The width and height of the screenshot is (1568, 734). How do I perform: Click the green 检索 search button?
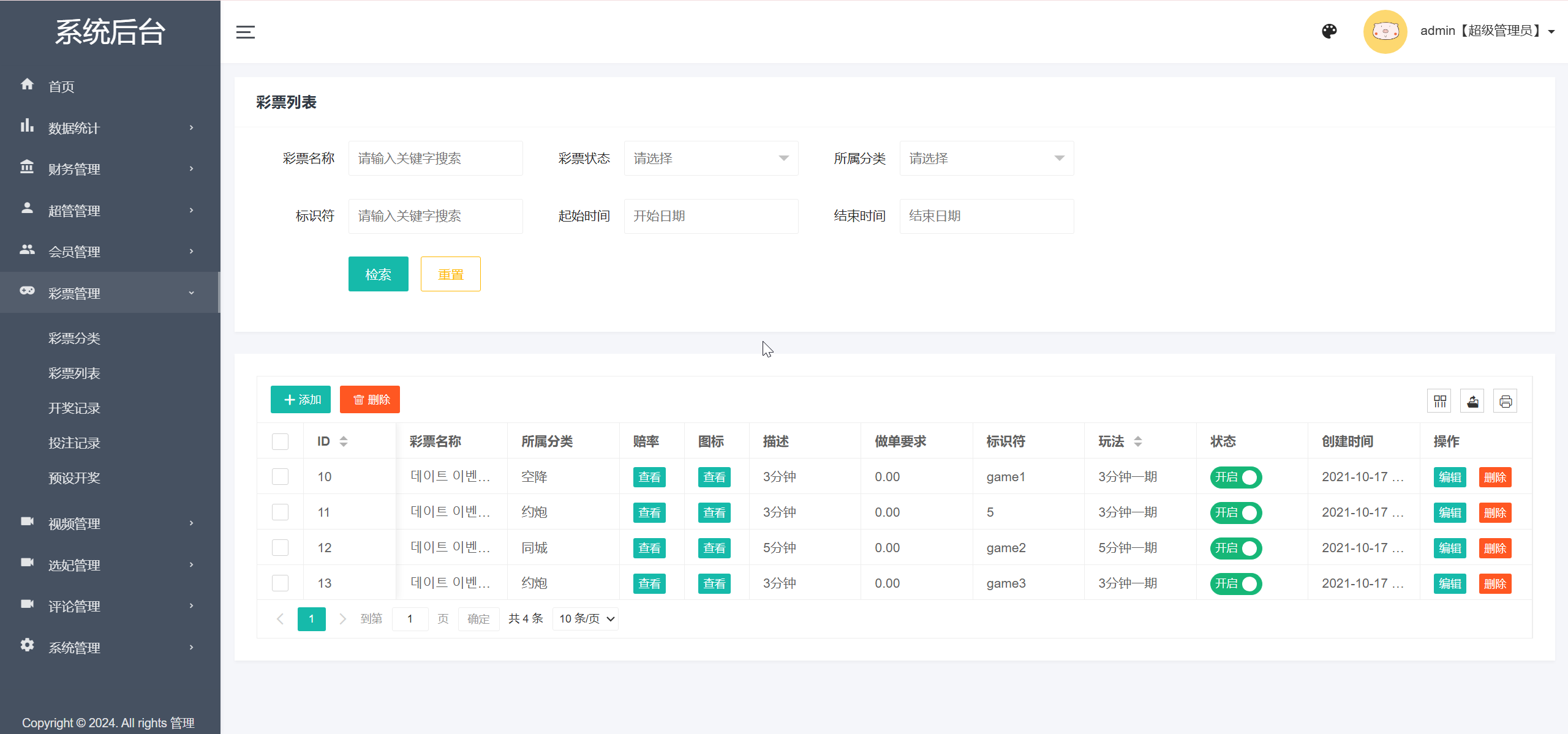378,274
